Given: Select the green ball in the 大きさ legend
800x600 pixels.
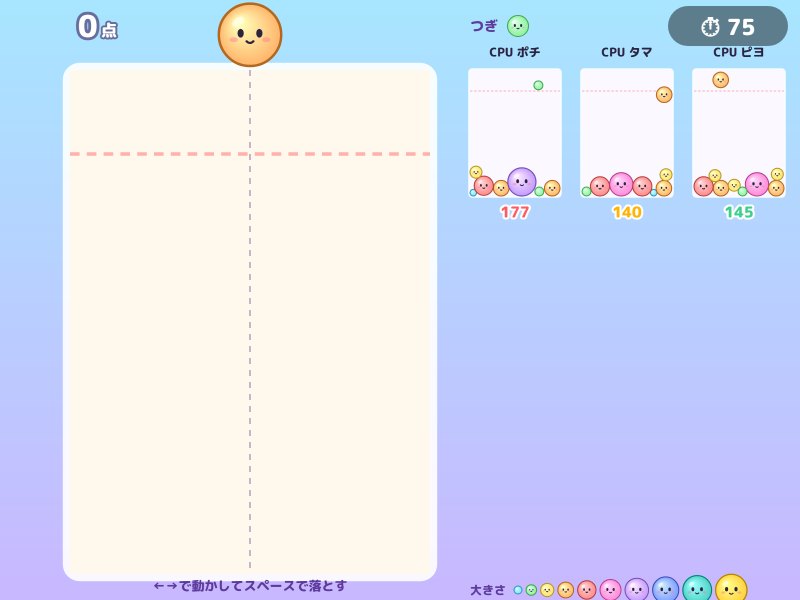Looking at the screenshot, I should [x=531, y=590].
